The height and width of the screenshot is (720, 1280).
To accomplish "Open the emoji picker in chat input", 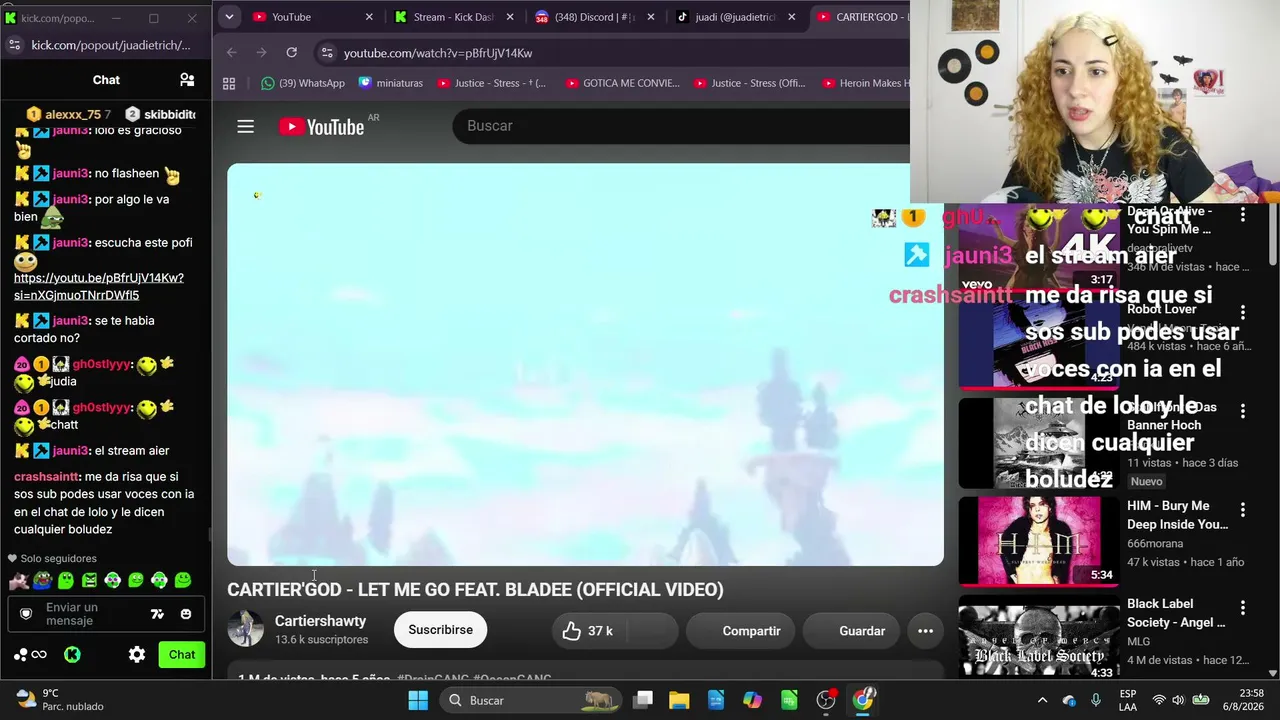I will tap(186, 614).
